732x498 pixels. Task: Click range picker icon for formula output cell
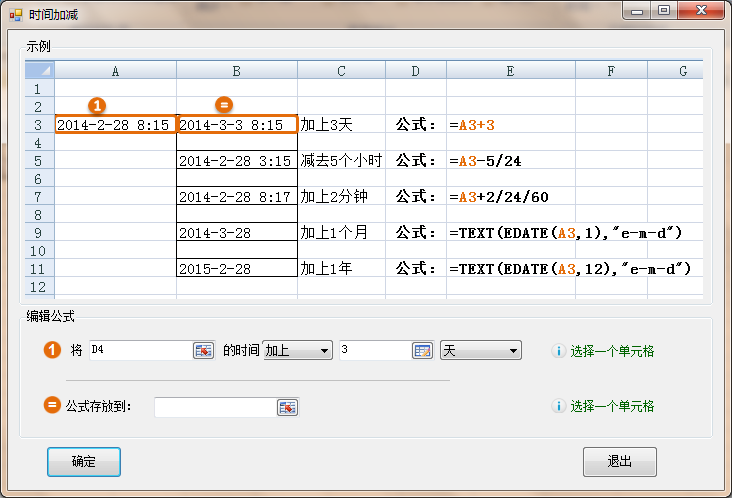[x=287, y=407]
